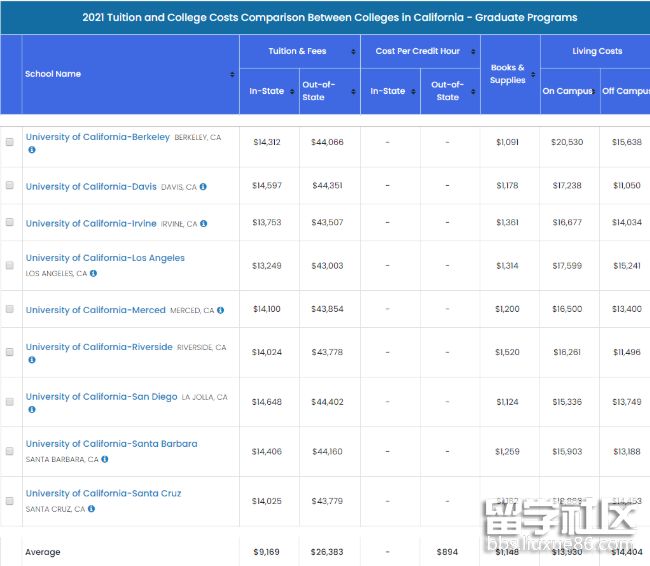Screen dimensions: 650x566
Task: Open info icon beside Los Angeles, CA
Action: point(93,273)
